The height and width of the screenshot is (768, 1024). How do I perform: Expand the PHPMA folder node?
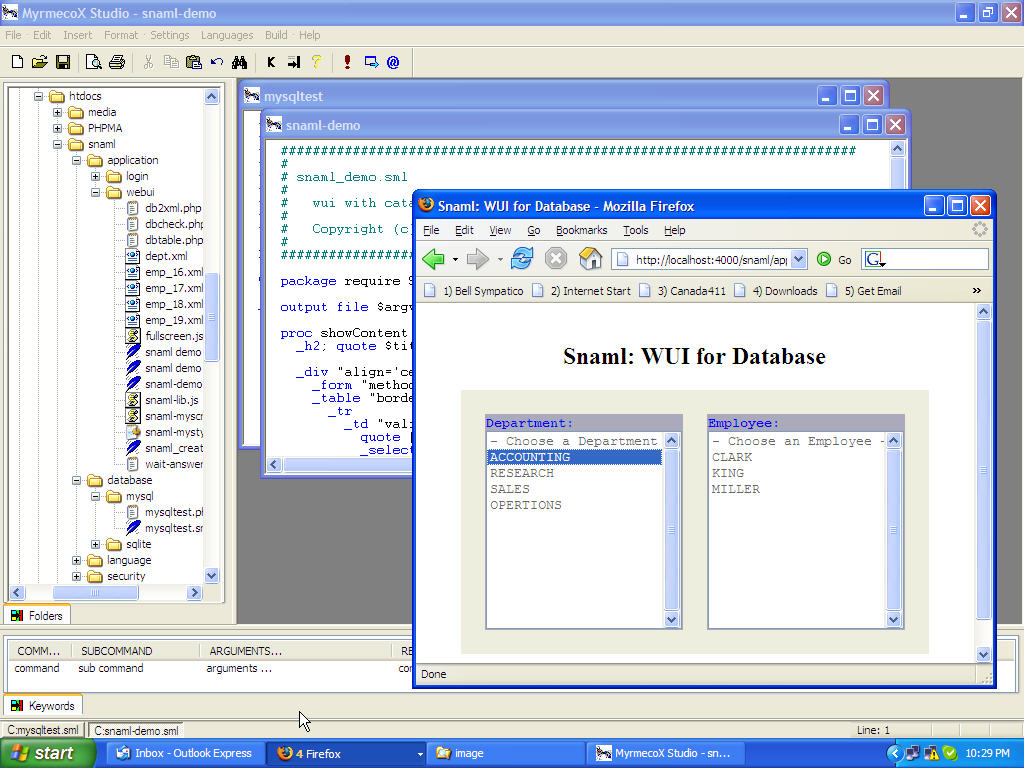tap(57, 128)
